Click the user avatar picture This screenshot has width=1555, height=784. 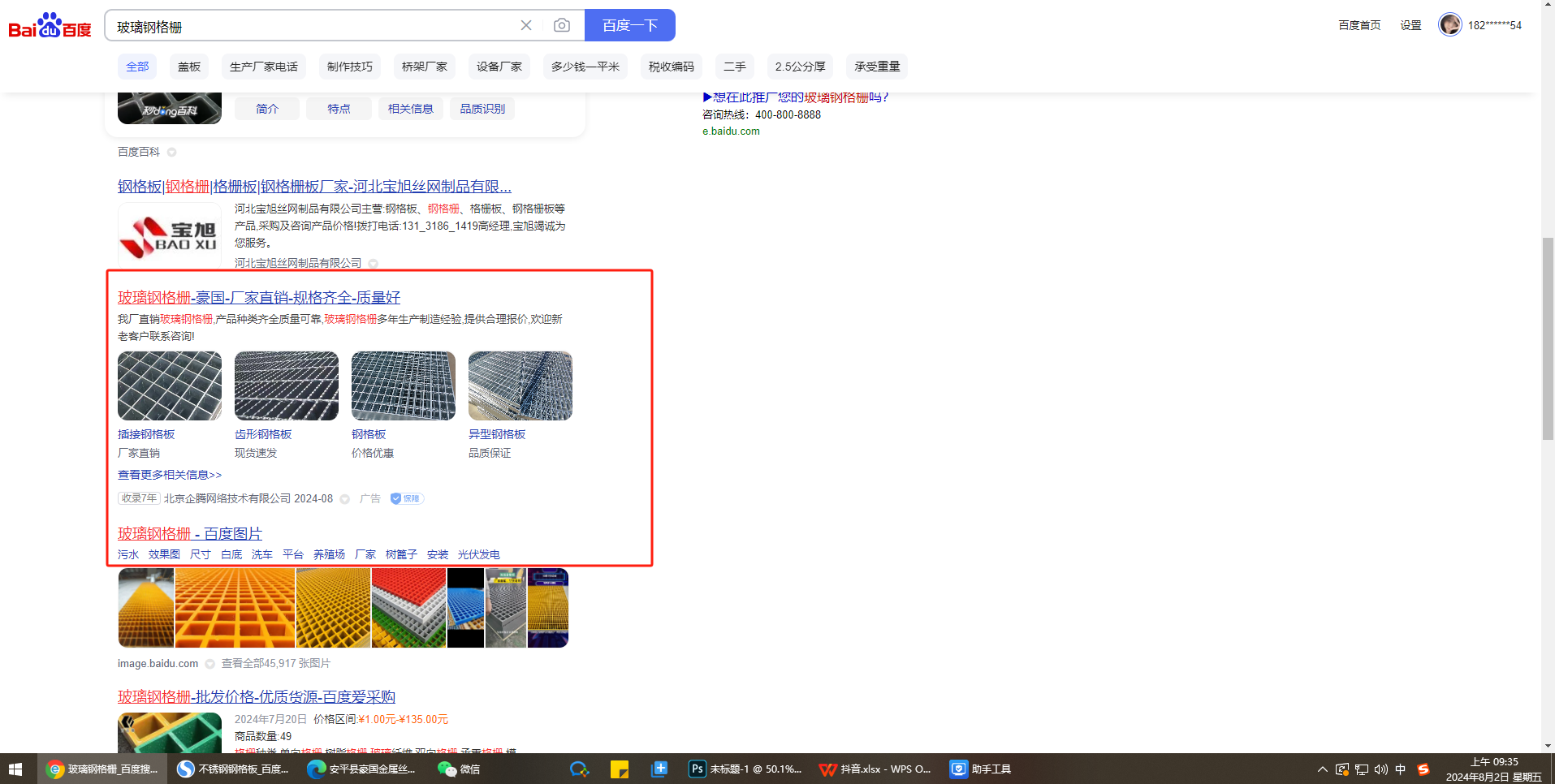[x=1449, y=24]
